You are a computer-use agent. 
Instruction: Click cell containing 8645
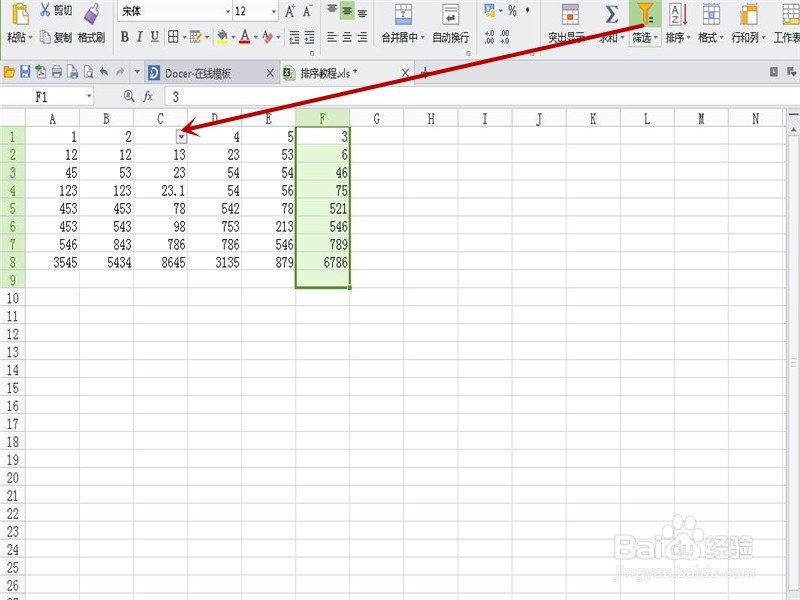click(x=161, y=262)
